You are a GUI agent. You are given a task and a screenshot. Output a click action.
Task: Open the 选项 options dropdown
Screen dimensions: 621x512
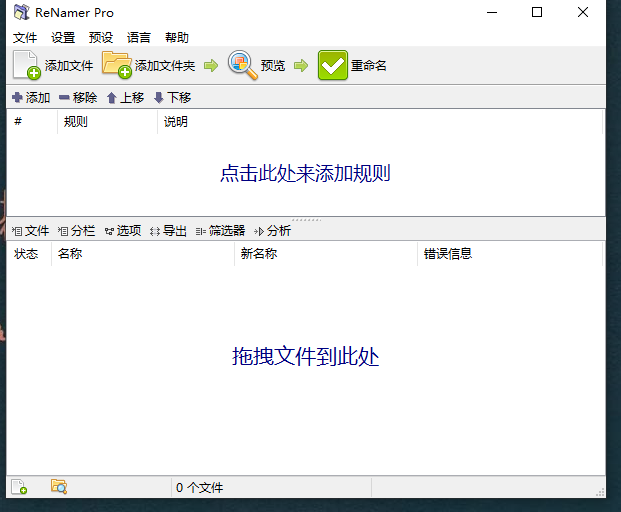click(123, 231)
